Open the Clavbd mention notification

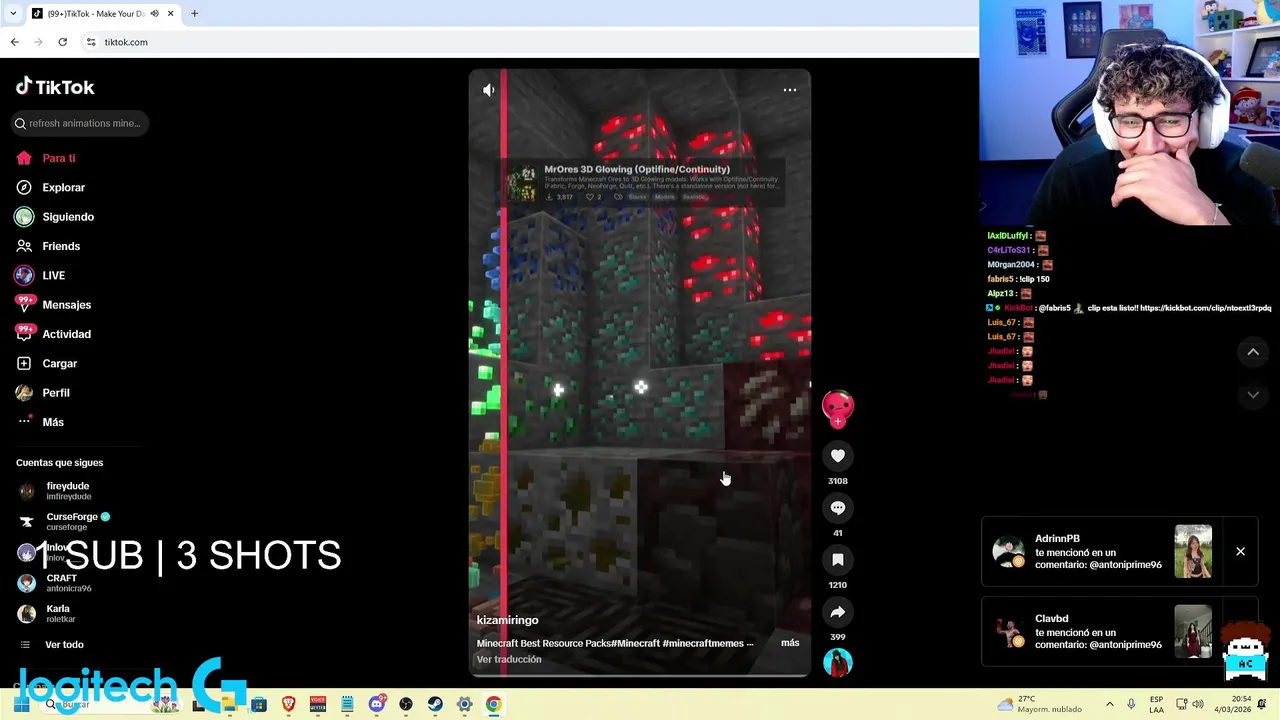tap(1100, 632)
